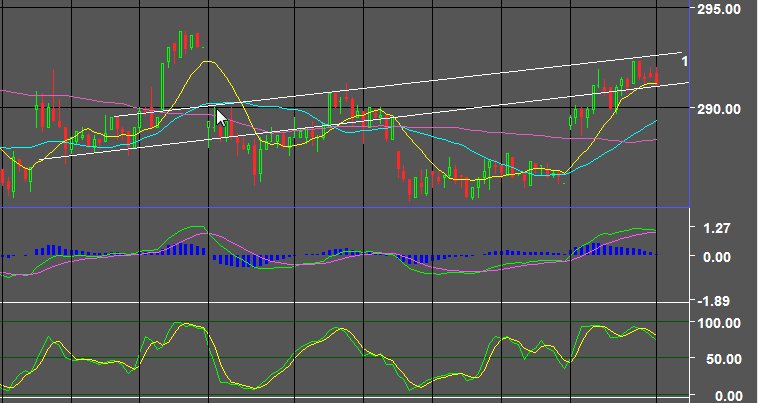758x403 pixels.
Task: Select the lower white channel trendline
Action: pyautogui.click(x=365, y=121)
